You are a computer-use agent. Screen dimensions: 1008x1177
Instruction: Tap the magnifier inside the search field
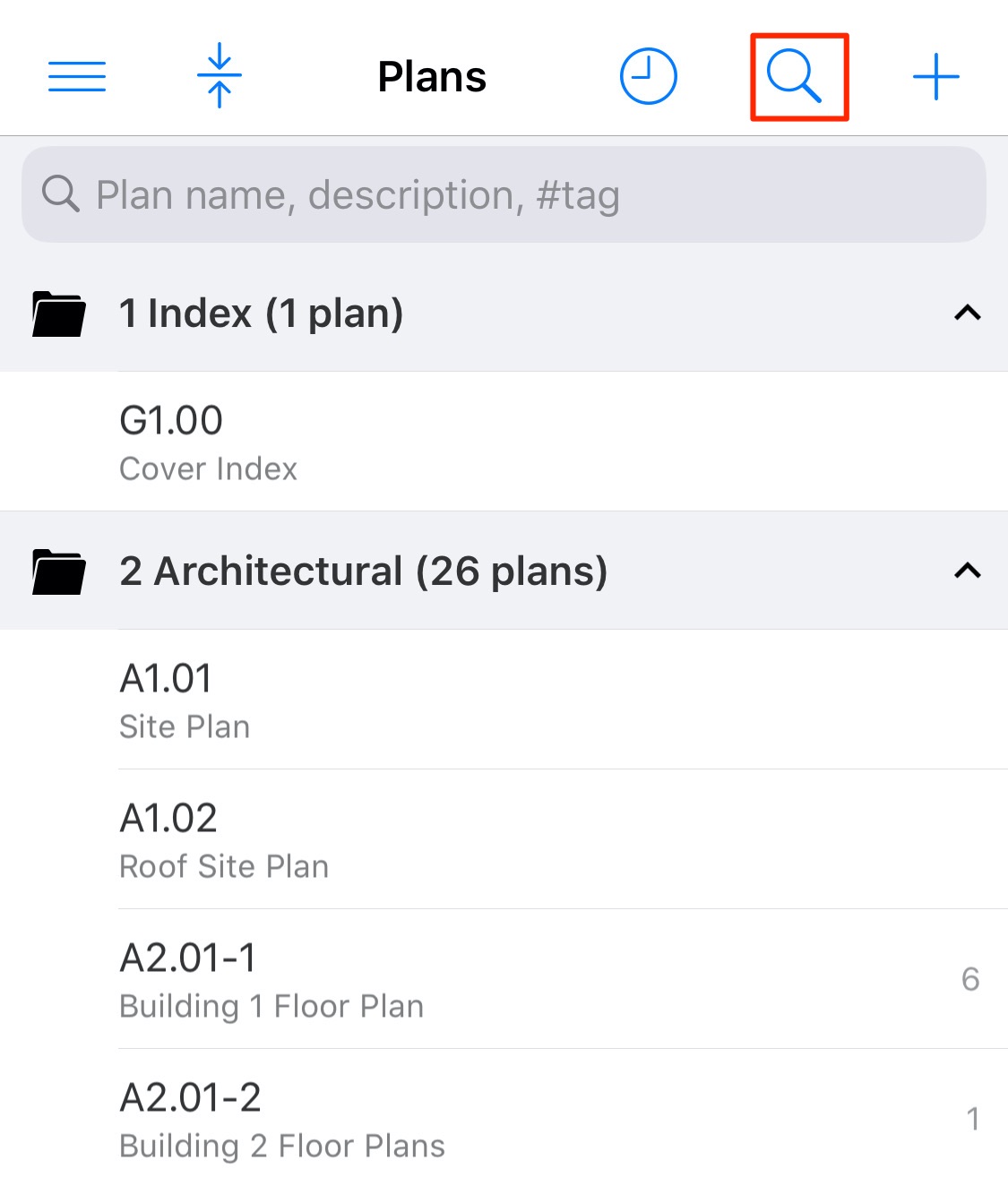61,194
